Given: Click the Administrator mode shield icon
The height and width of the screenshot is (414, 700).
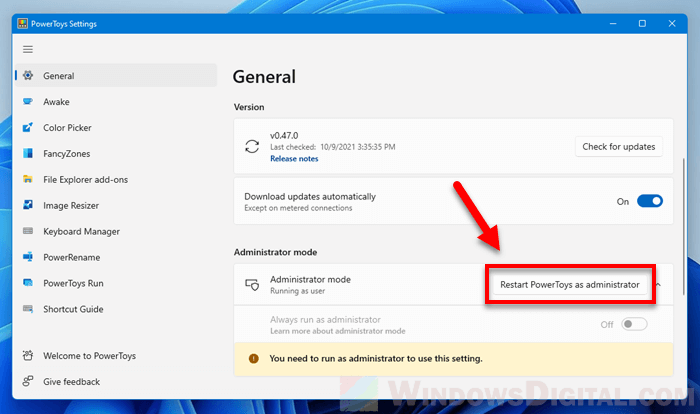Looking at the screenshot, I should click(x=252, y=284).
